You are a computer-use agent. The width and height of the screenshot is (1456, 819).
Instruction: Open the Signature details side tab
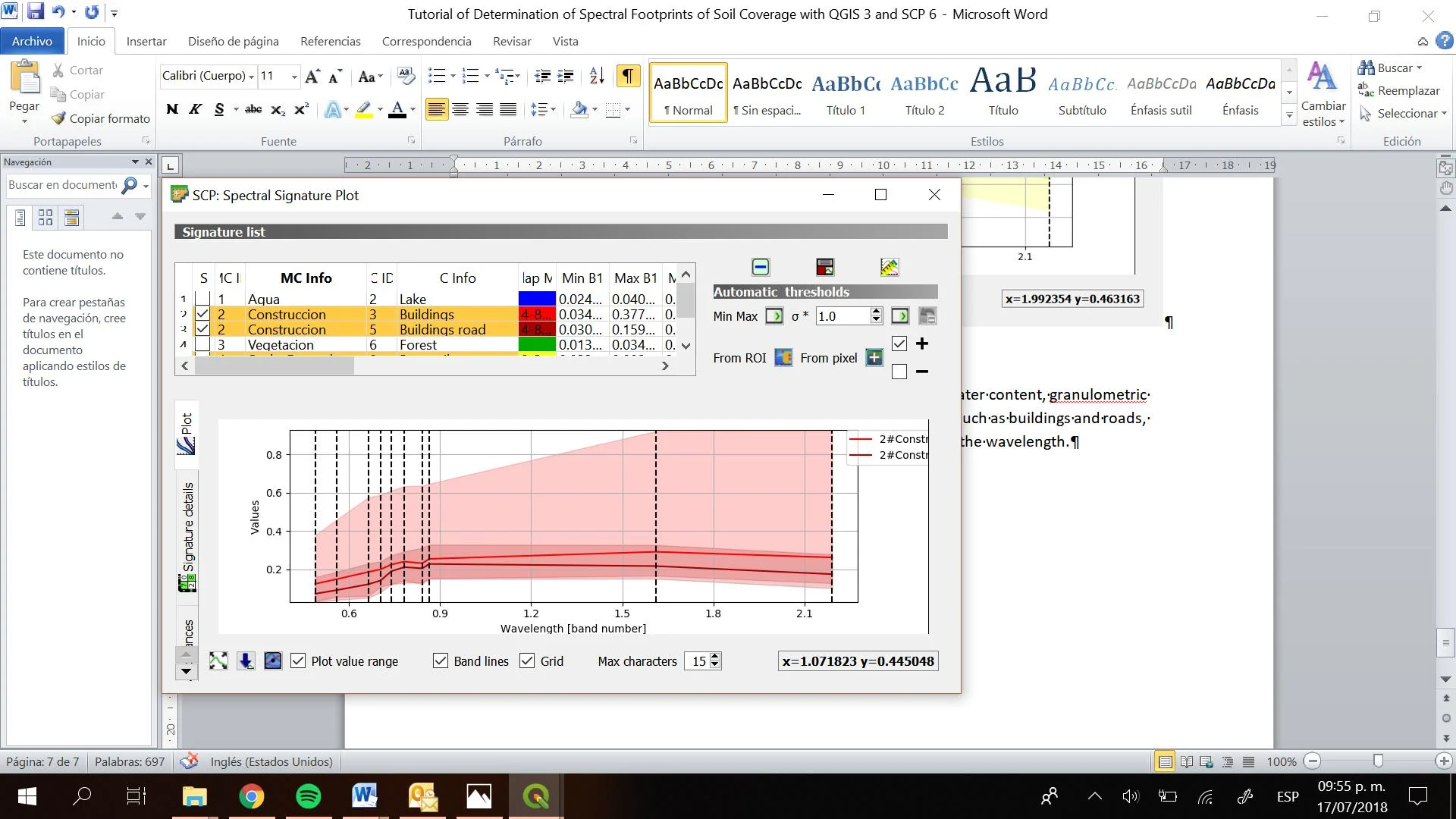click(x=187, y=538)
